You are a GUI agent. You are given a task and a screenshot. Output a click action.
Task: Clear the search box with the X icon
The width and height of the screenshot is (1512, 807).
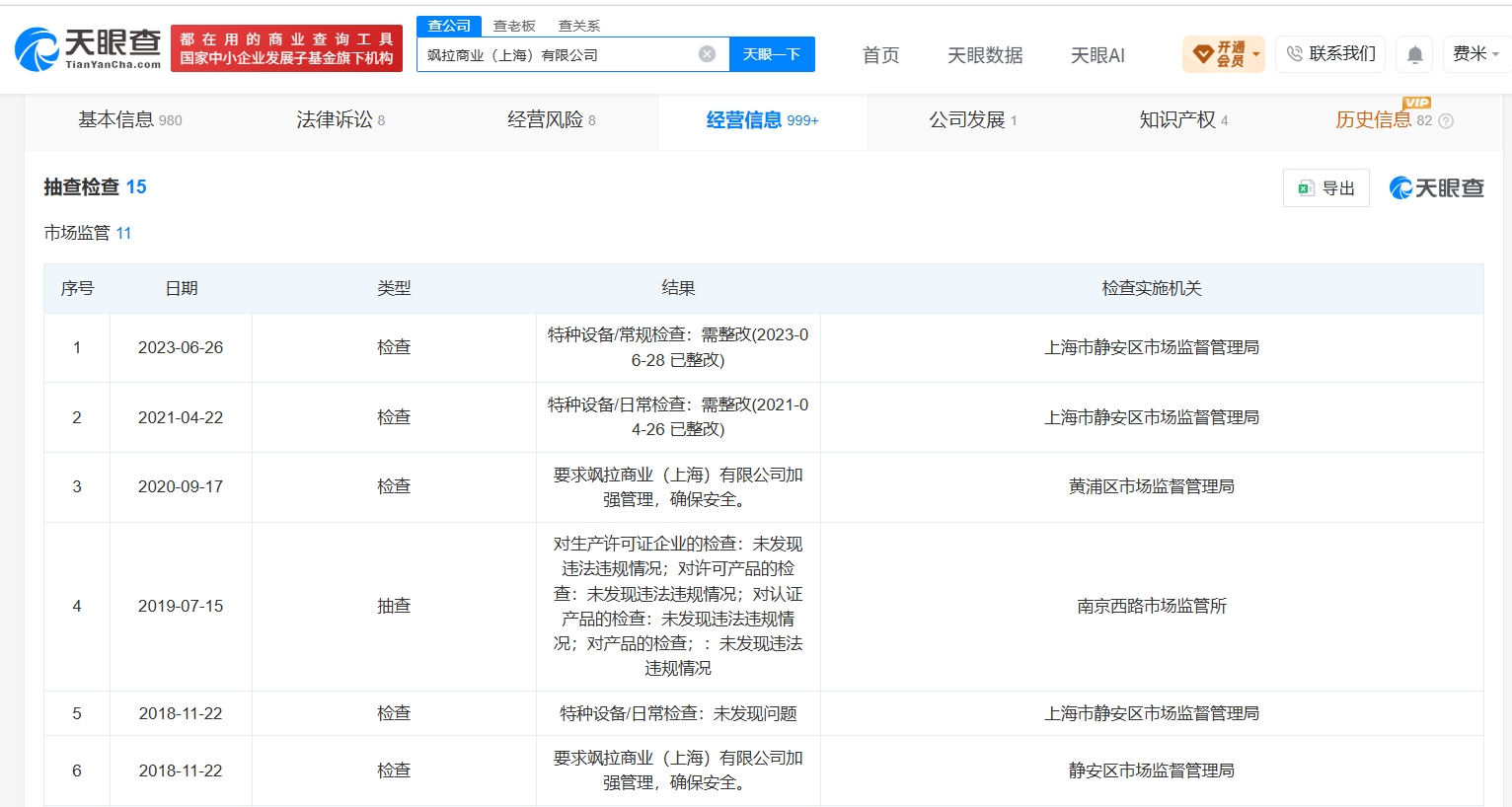tap(707, 54)
